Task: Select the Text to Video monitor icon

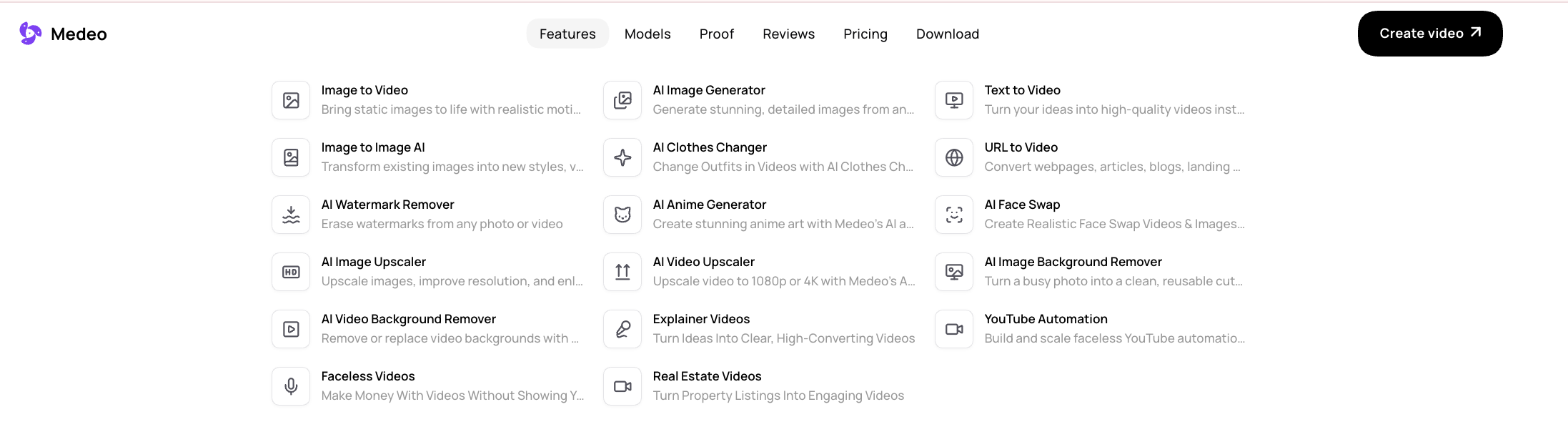Action: click(954, 100)
